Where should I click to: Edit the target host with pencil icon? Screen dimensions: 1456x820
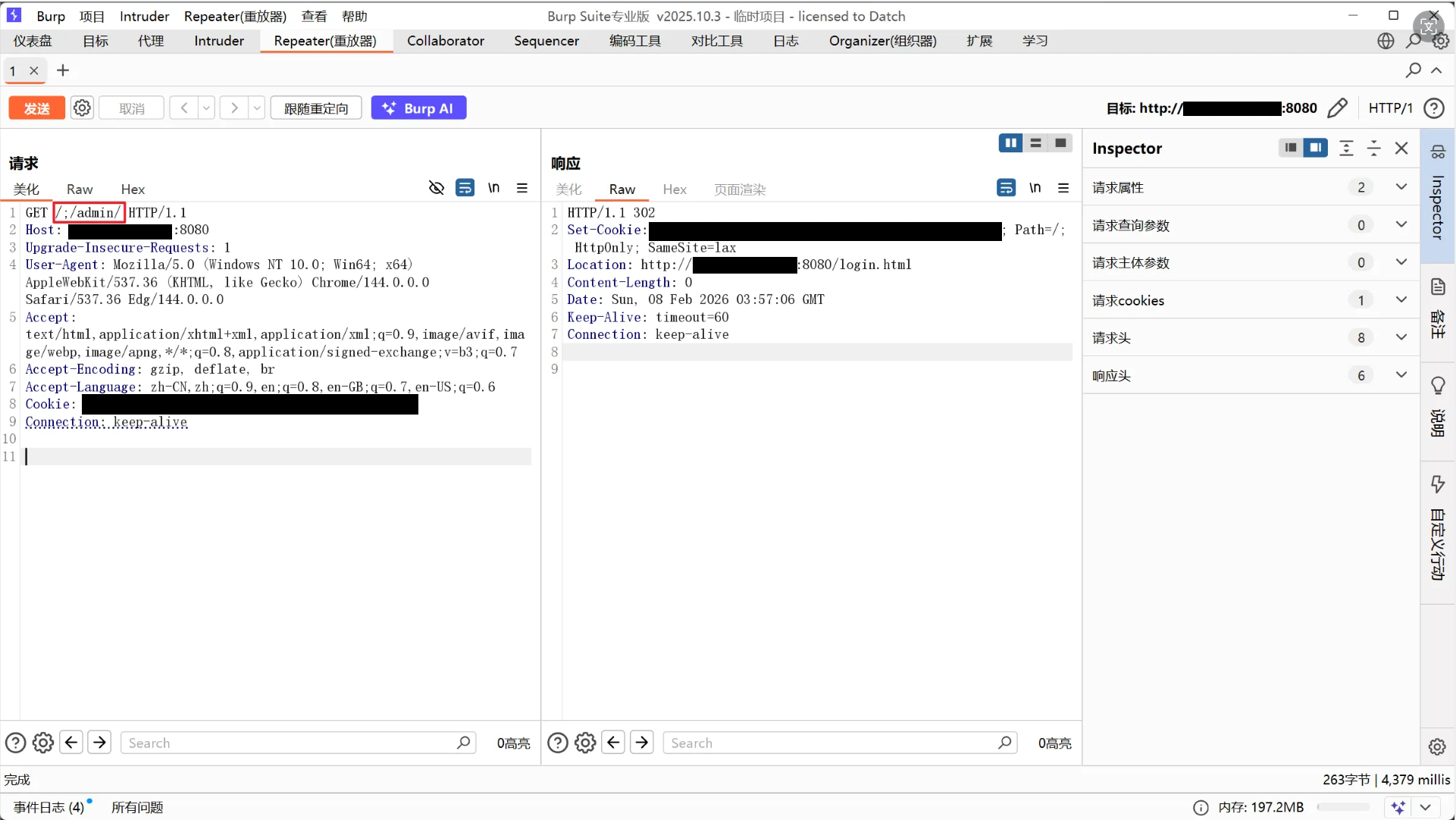point(1338,108)
